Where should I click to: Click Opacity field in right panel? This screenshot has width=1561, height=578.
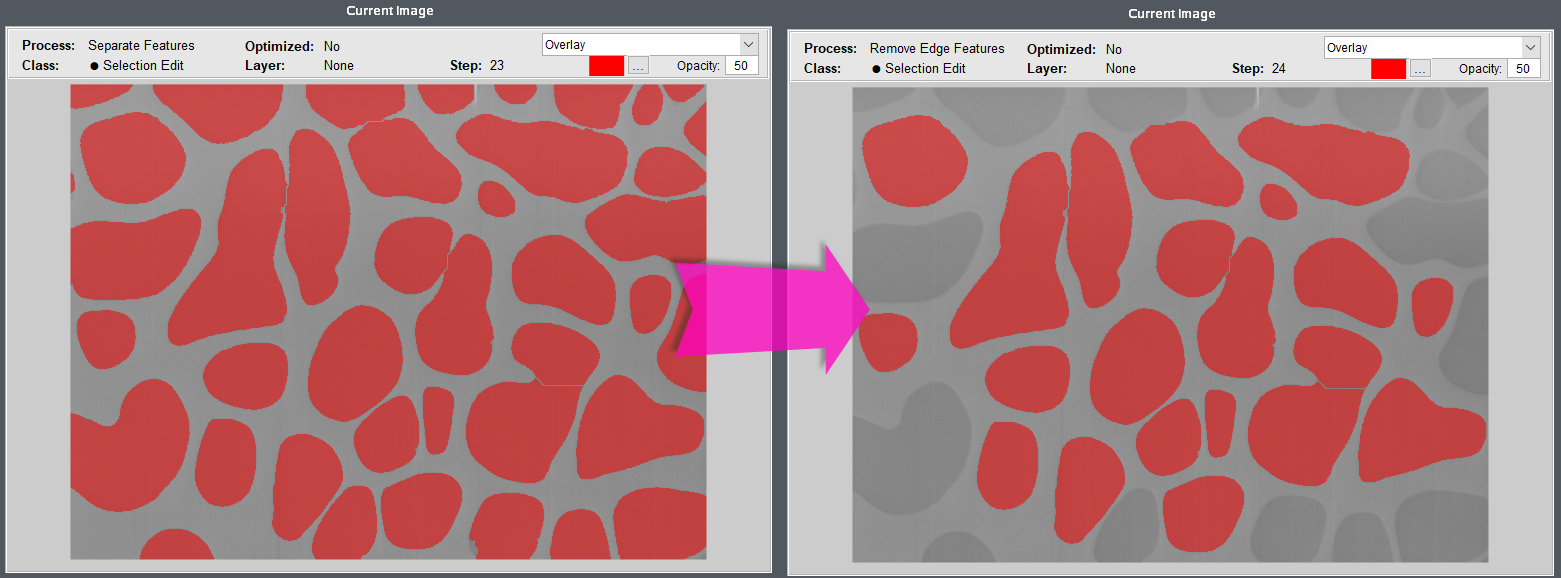click(1524, 69)
